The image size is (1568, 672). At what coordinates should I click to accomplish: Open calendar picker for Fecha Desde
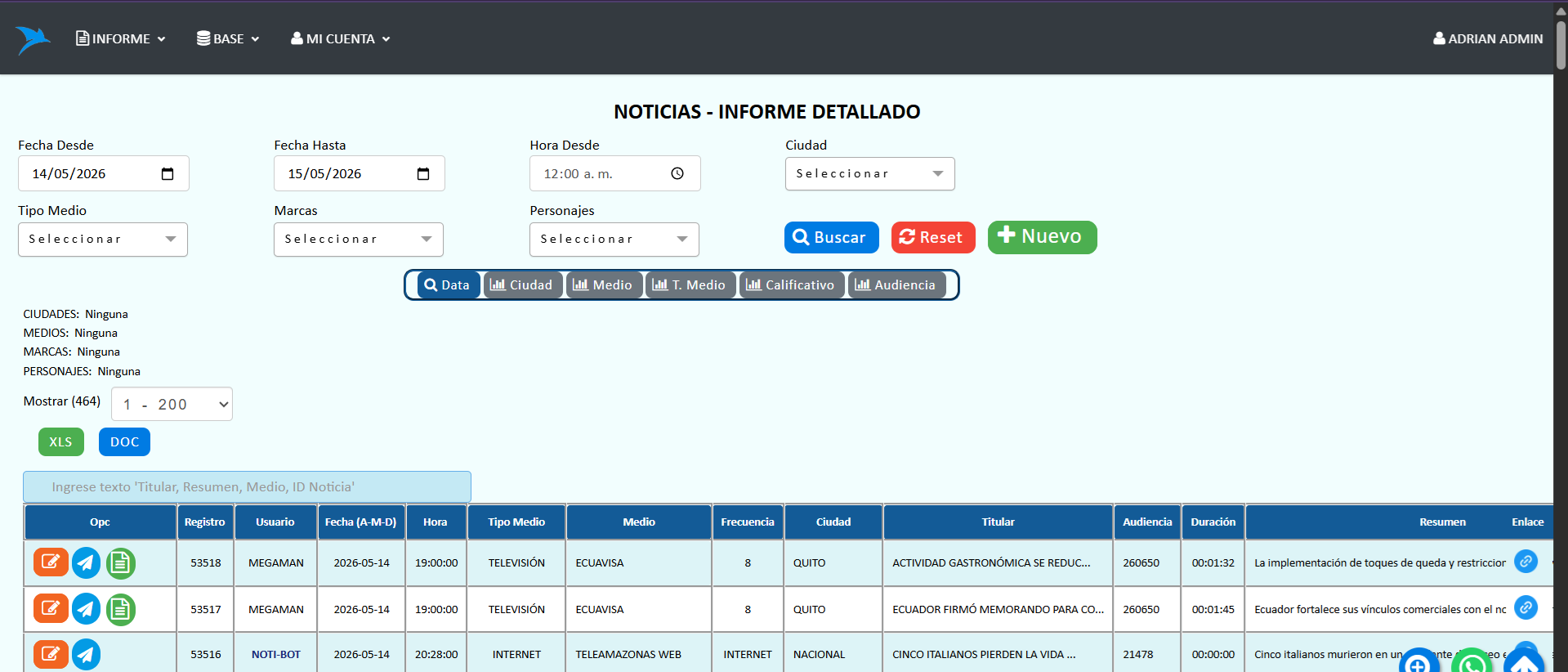pyautogui.click(x=168, y=173)
